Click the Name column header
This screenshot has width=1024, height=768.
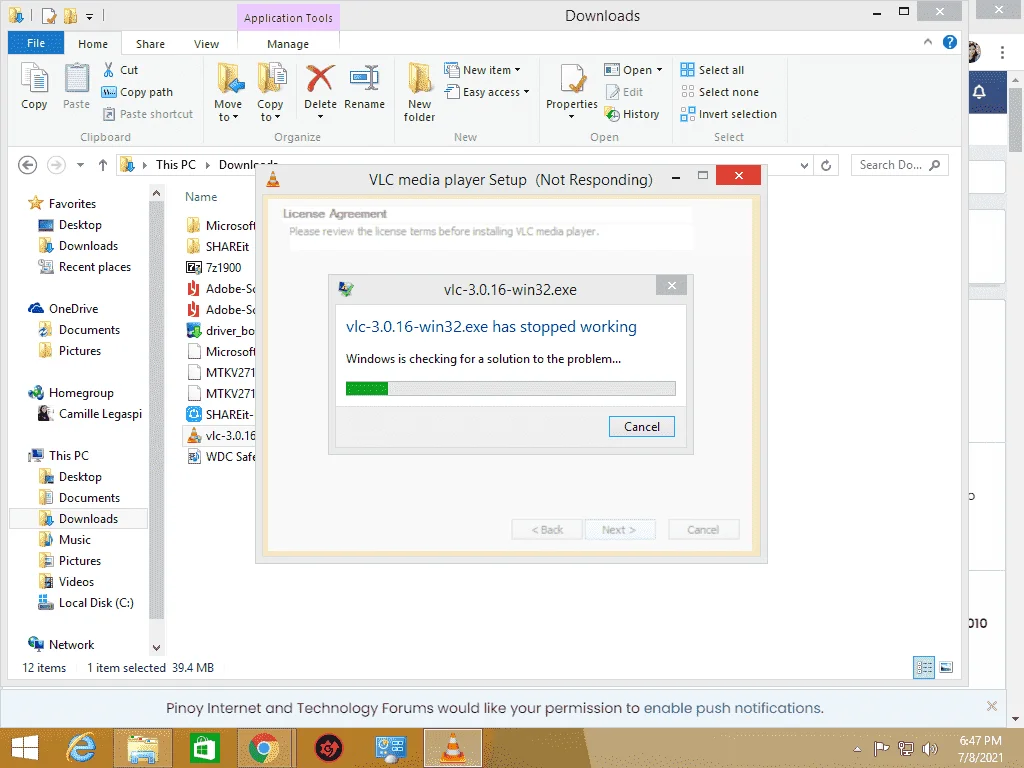coord(201,197)
